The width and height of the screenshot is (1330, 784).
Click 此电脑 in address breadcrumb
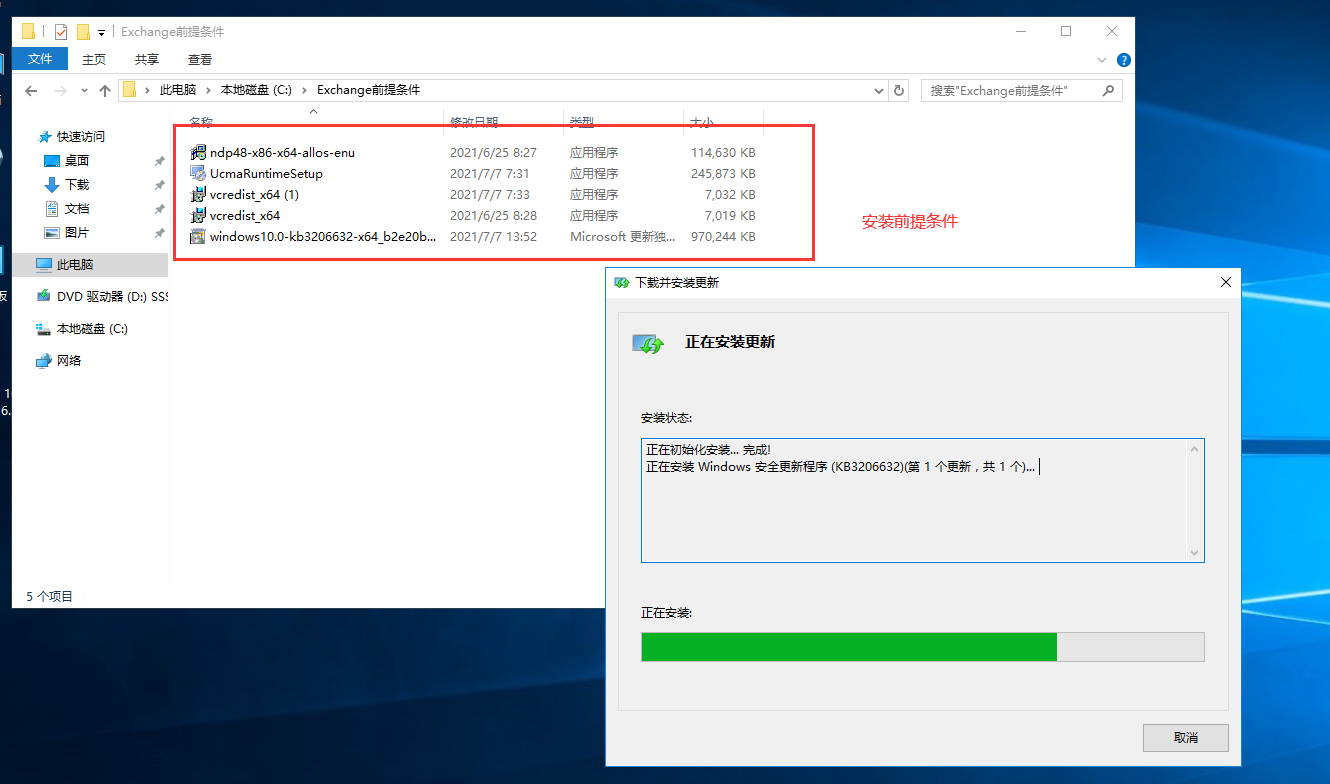tap(178, 90)
